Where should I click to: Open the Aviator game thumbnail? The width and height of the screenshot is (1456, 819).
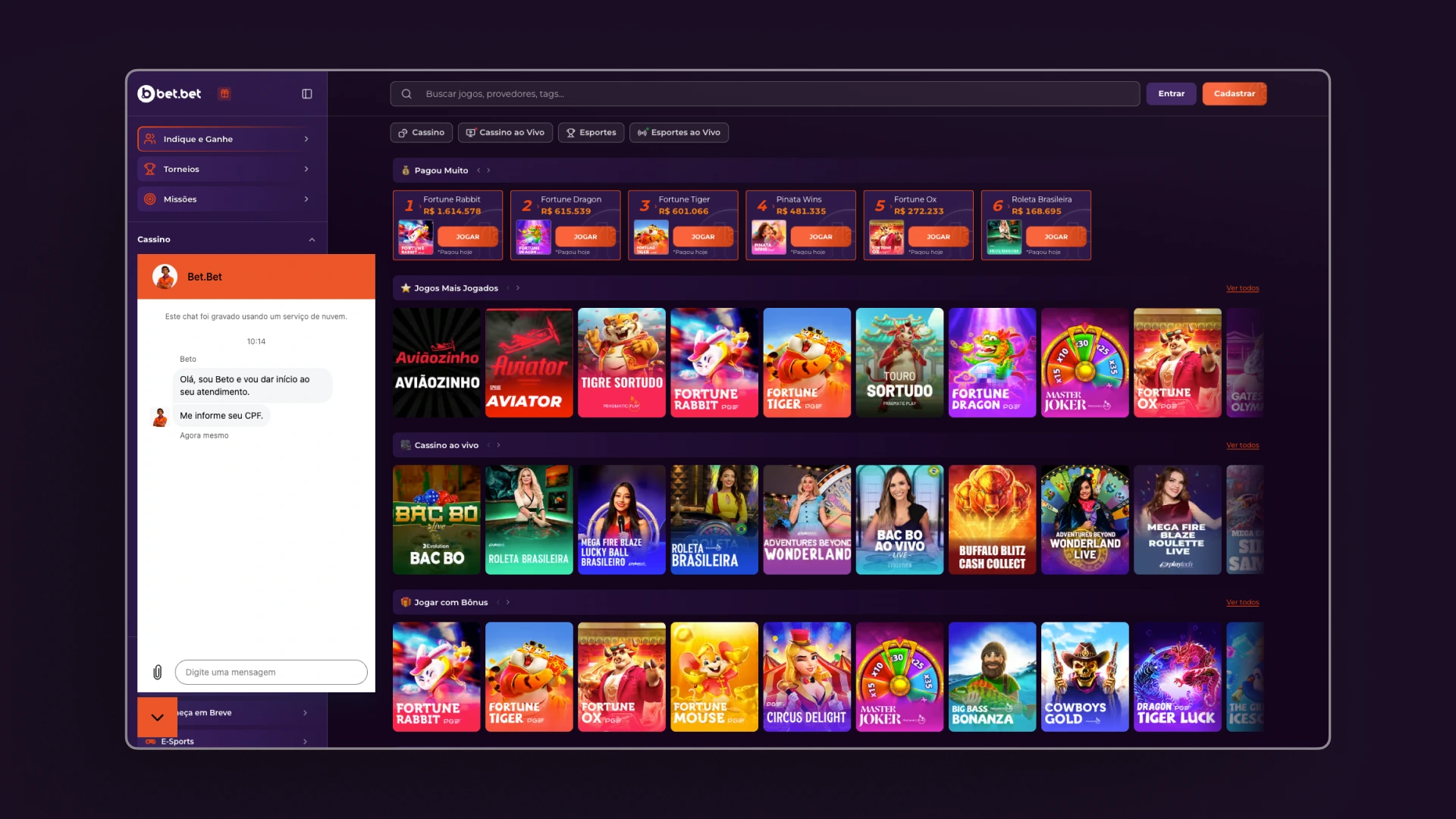click(529, 362)
